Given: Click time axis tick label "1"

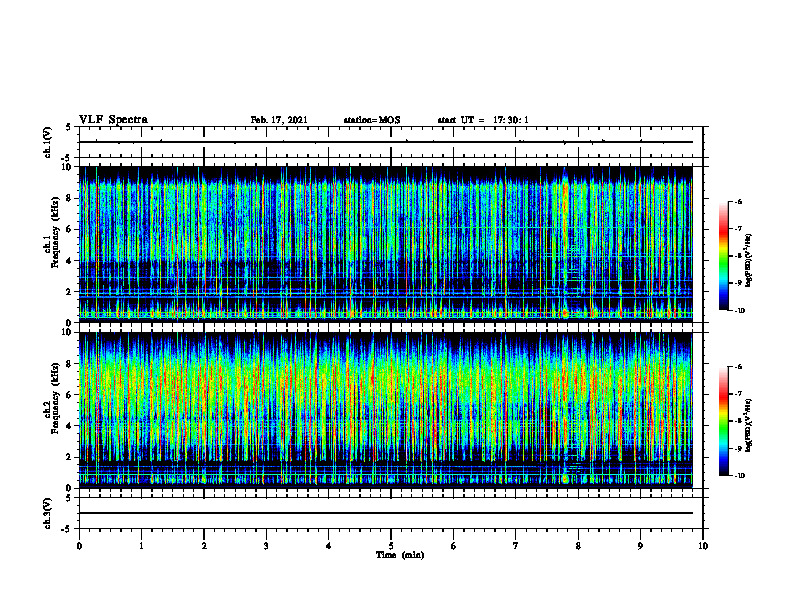Looking at the screenshot, I should (141, 546).
